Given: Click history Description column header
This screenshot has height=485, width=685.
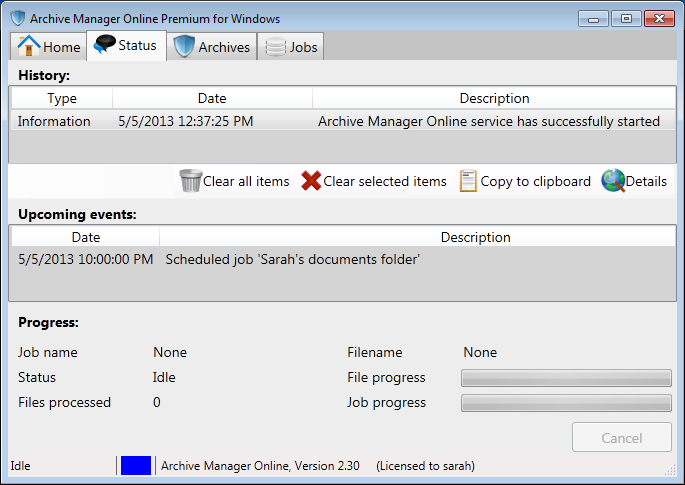Looking at the screenshot, I should (x=494, y=98).
